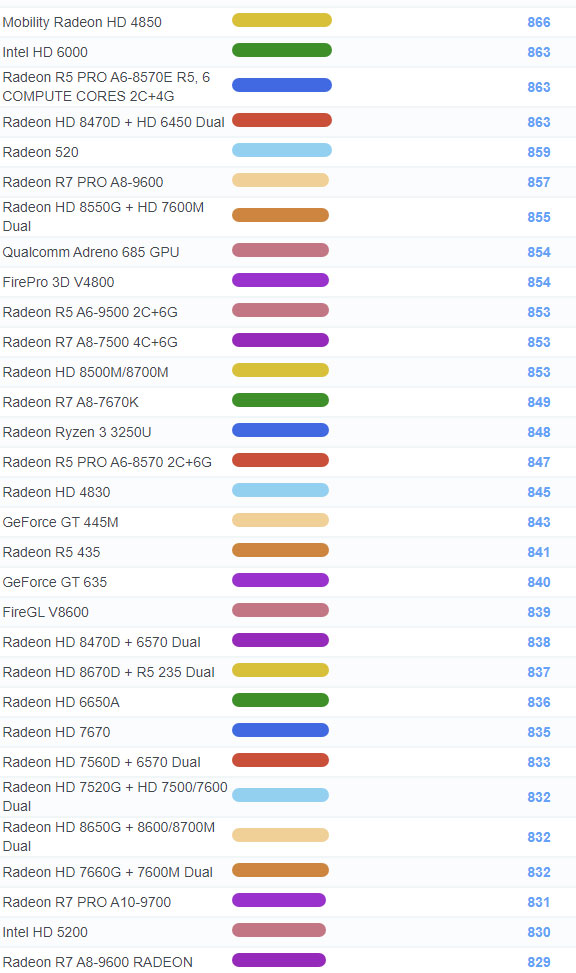Click score 866 for Mobility Radeon HD 4850
Image resolution: width=576 pixels, height=973 pixels.
click(x=539, y=22)
